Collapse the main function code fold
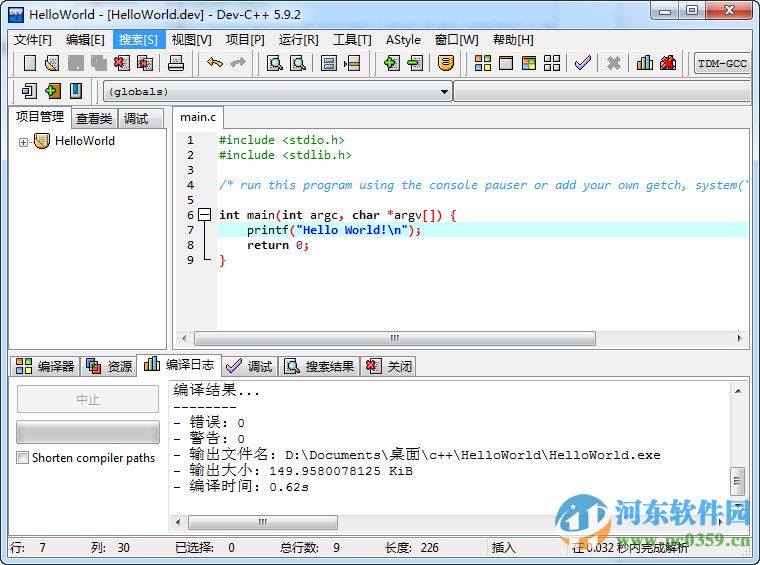760x565 pixels. coord(205,215)
